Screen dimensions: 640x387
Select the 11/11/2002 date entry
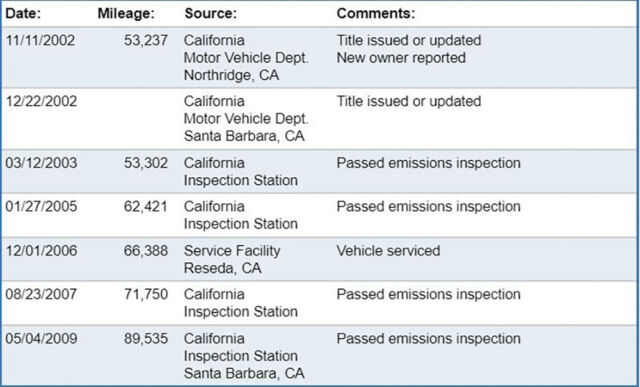40,40
